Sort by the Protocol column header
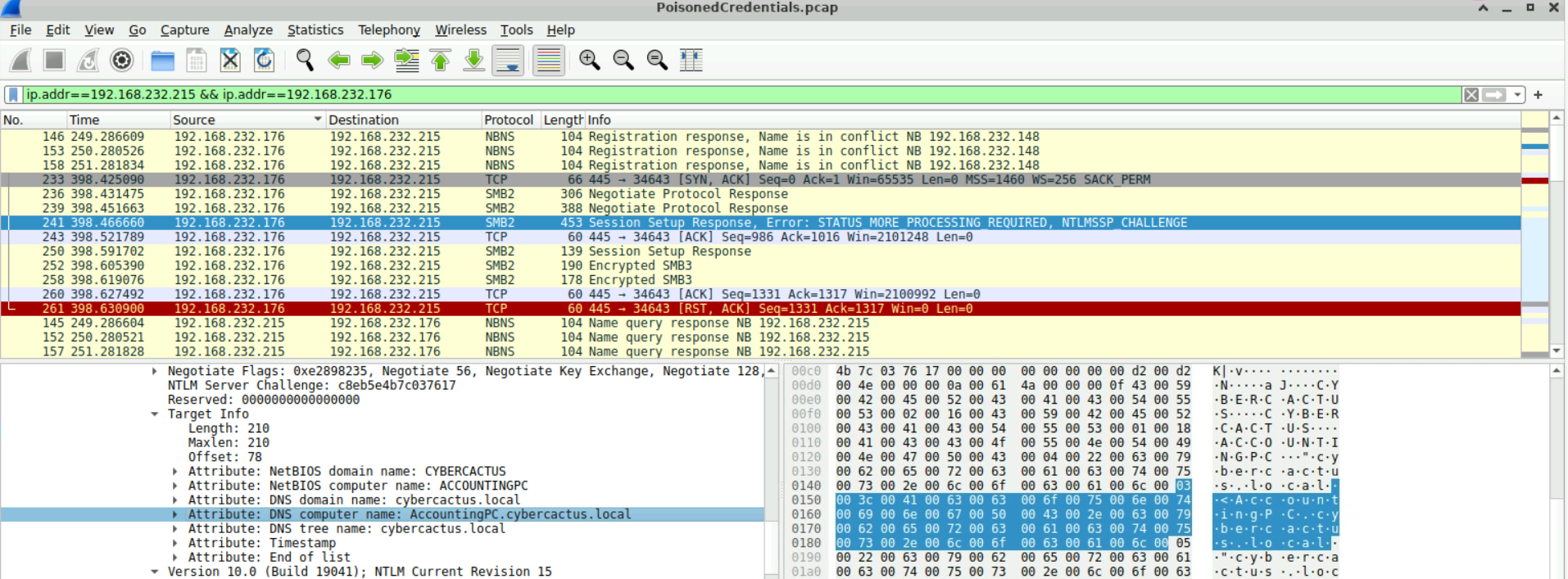The height and width of the screenshot is (579, 1568). pyautogui.click(x=510, y=120)
